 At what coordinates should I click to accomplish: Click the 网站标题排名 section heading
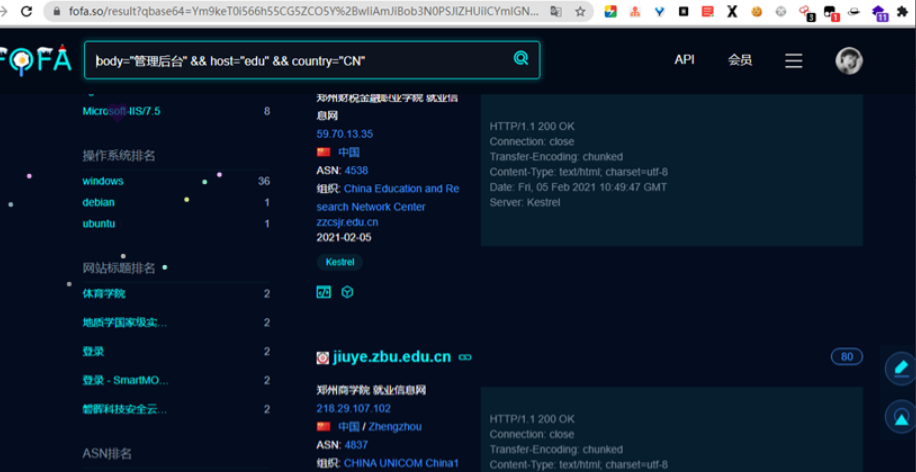(x=119, y=268)
